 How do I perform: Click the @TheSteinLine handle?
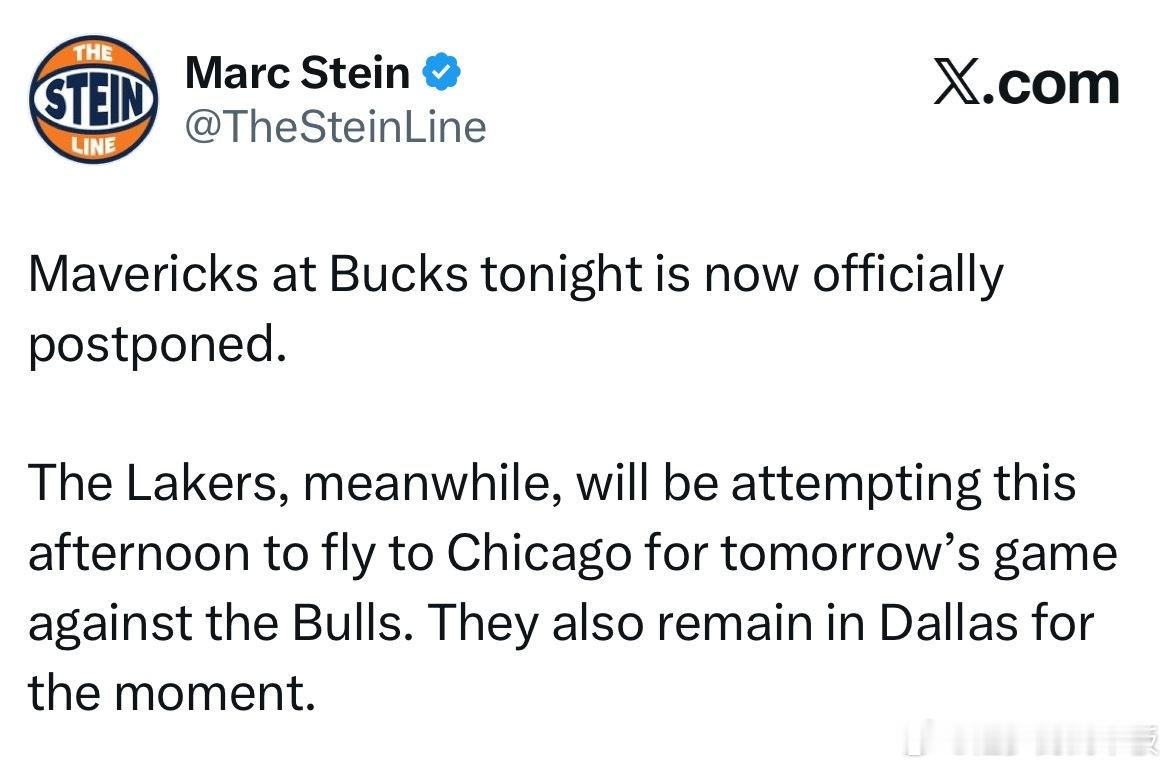click(336, 127)
